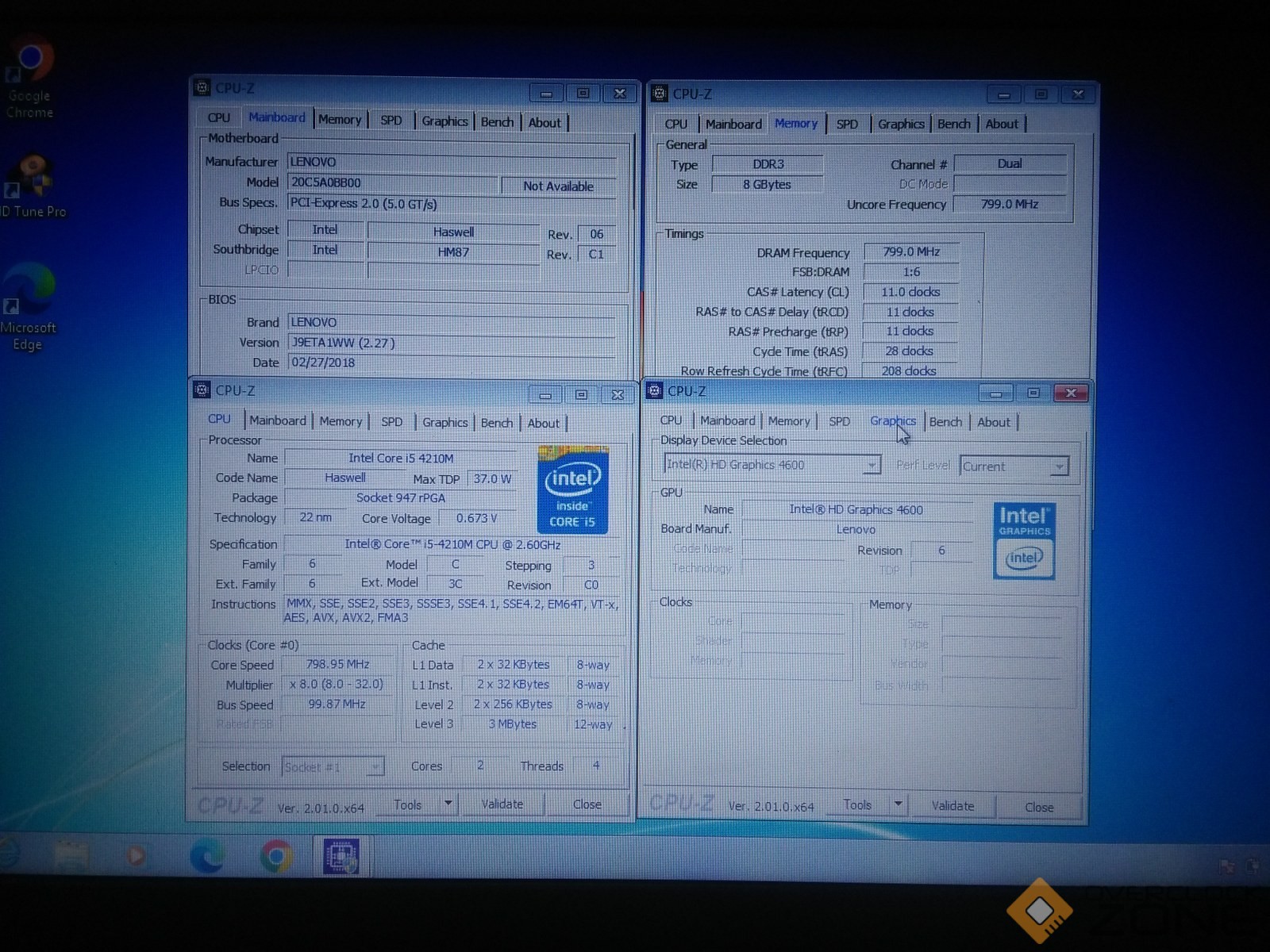Click the CPU-Z title icon of the top-right window
This screenshot has height=952, width=1270.
tap(659, 94)
